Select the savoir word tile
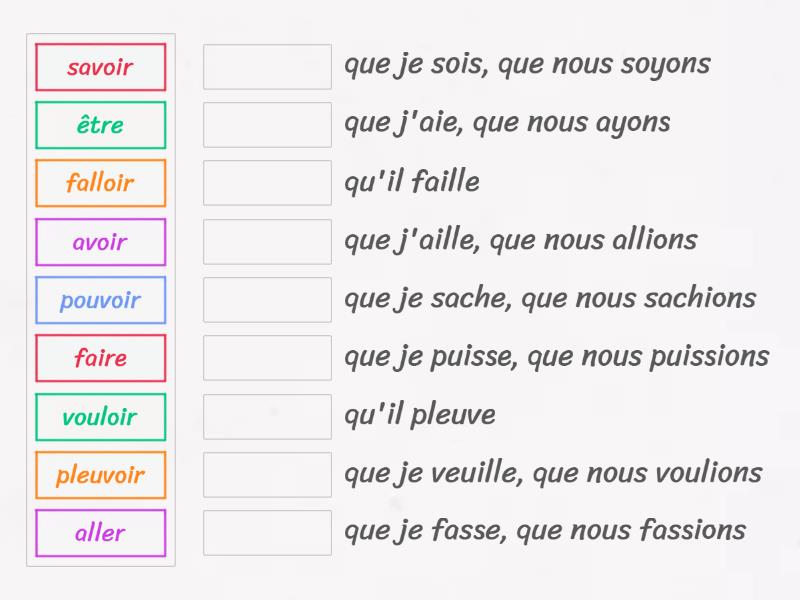Image resolution: width=800 pixels, height=600 pixels. point(100,67)
